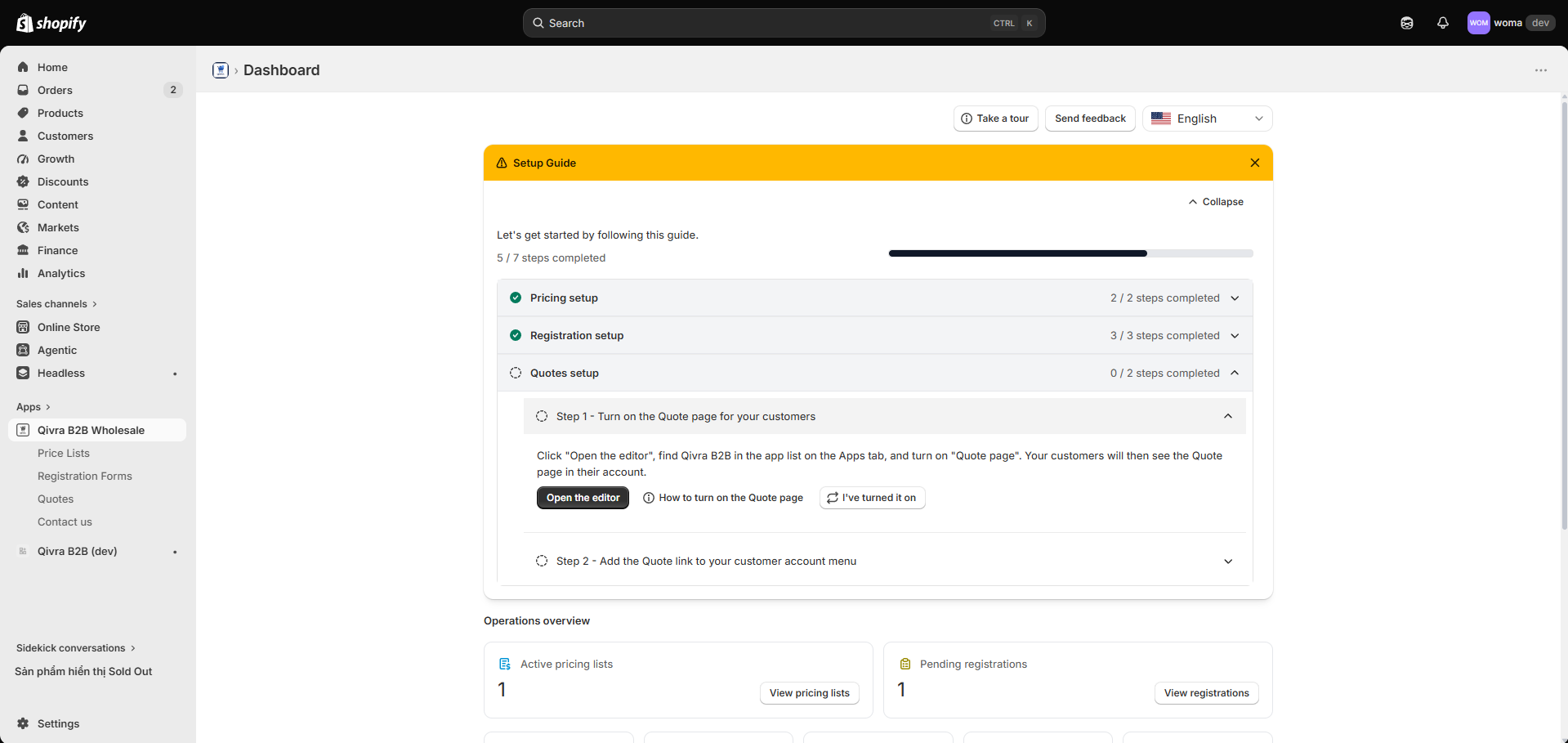1568x743 pixels.
Task: Click View pricing lists button
Action: coord(809,693)
